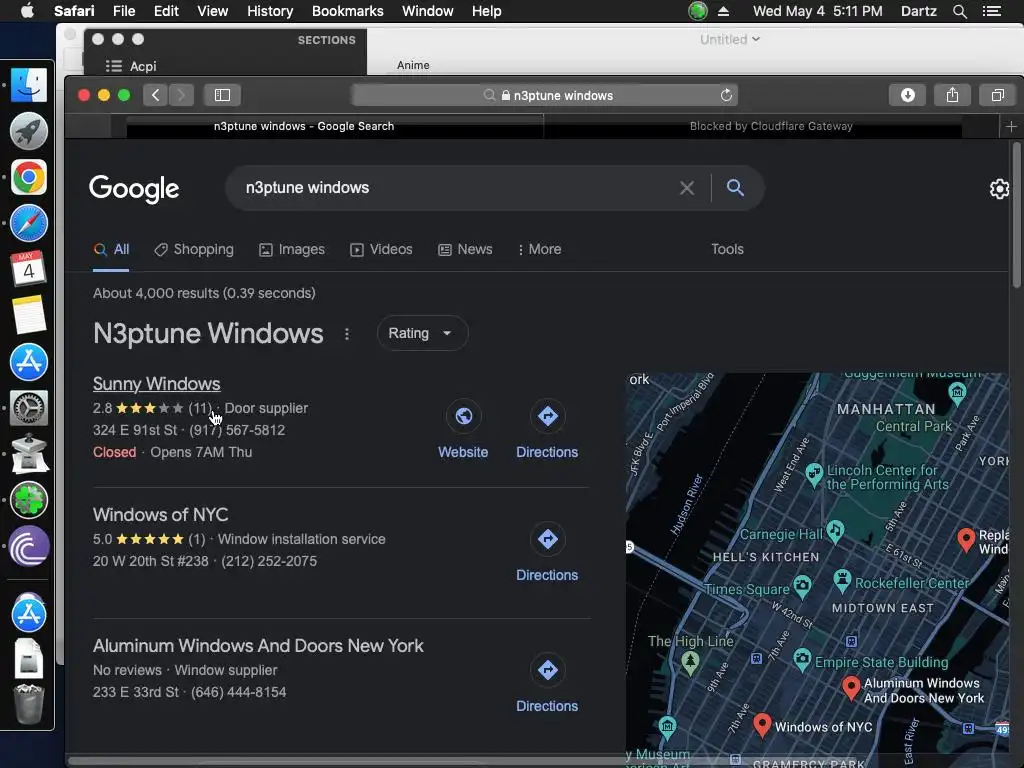The image size is (1024, 768).
Task: Open Google settings gear icon
Action: (999, 189)
